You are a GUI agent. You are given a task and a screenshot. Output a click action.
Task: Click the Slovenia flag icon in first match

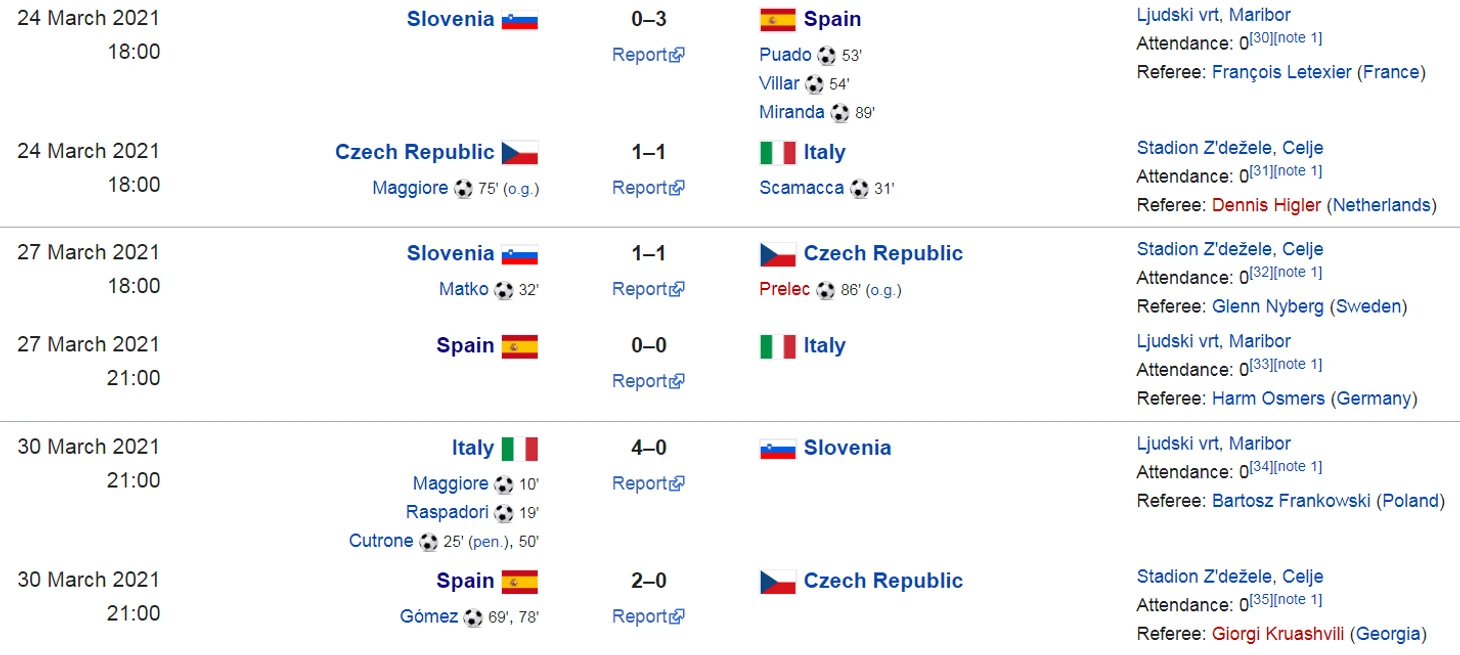[x=520, y=20]
